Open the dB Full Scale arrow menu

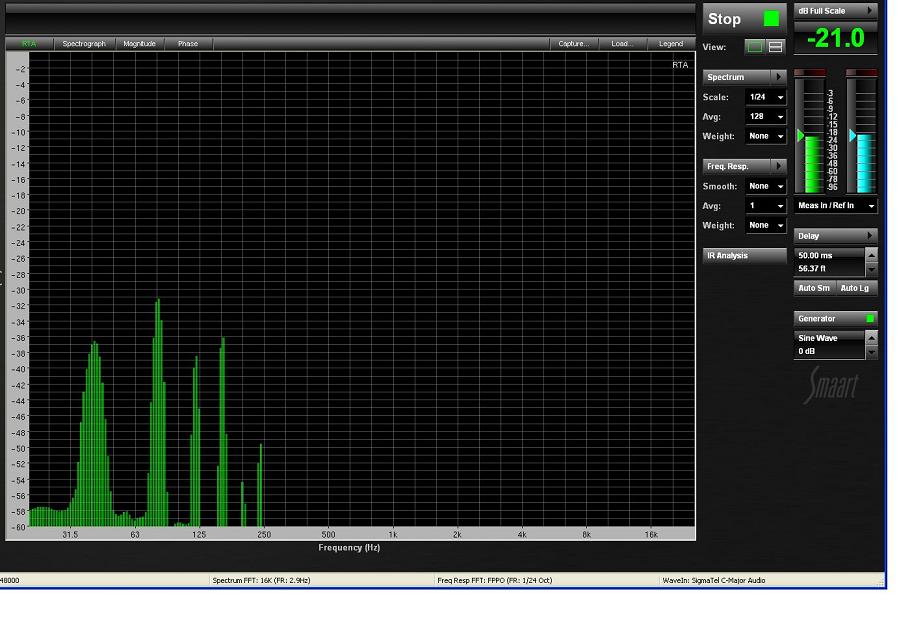[870, 10]
